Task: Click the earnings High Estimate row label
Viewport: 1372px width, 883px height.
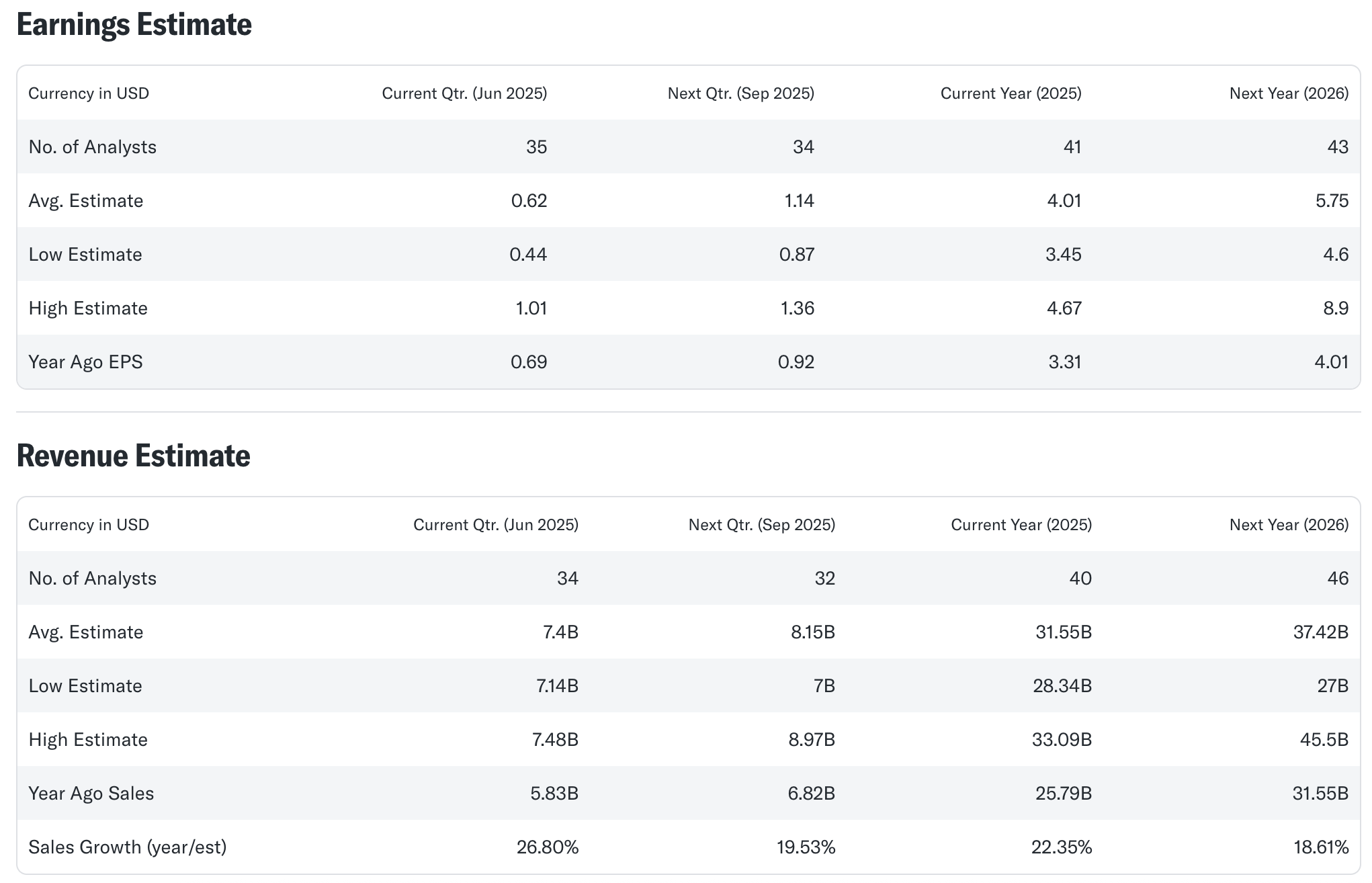Action: (87, 308)
